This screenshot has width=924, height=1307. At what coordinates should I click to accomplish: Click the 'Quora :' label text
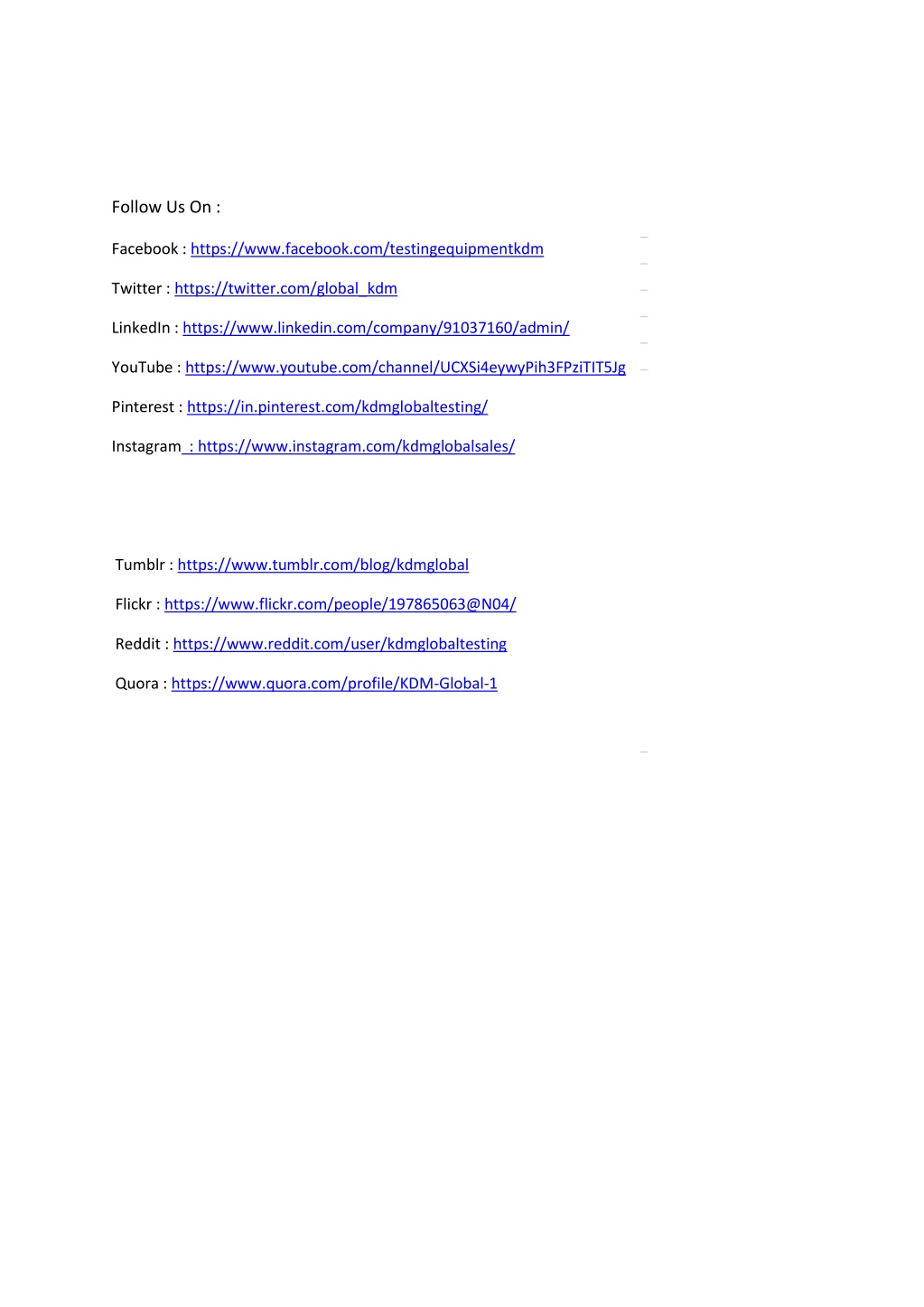[x=142, y=684]
